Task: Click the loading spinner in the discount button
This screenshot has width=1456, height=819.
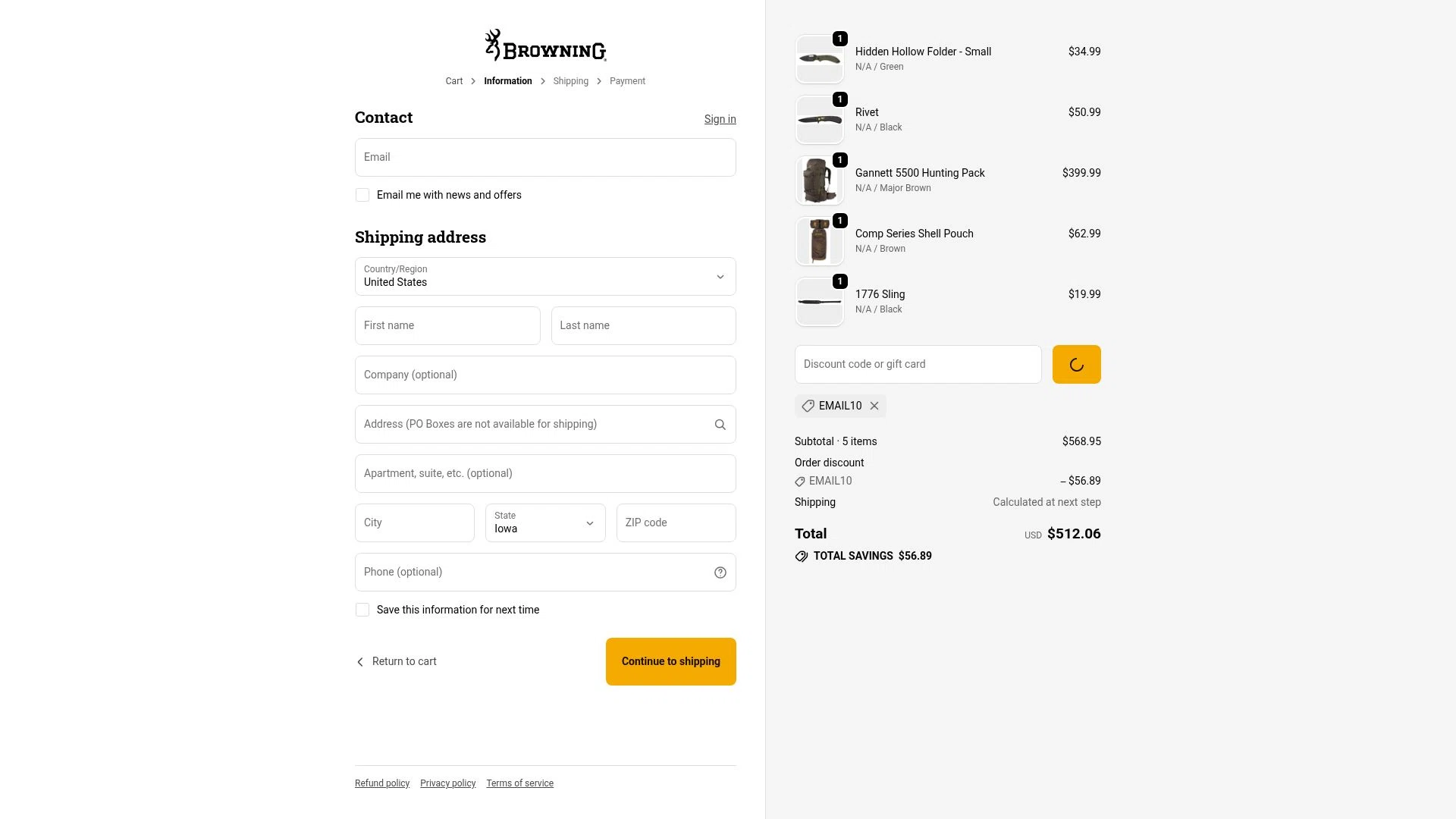Action: [1076, 364]
